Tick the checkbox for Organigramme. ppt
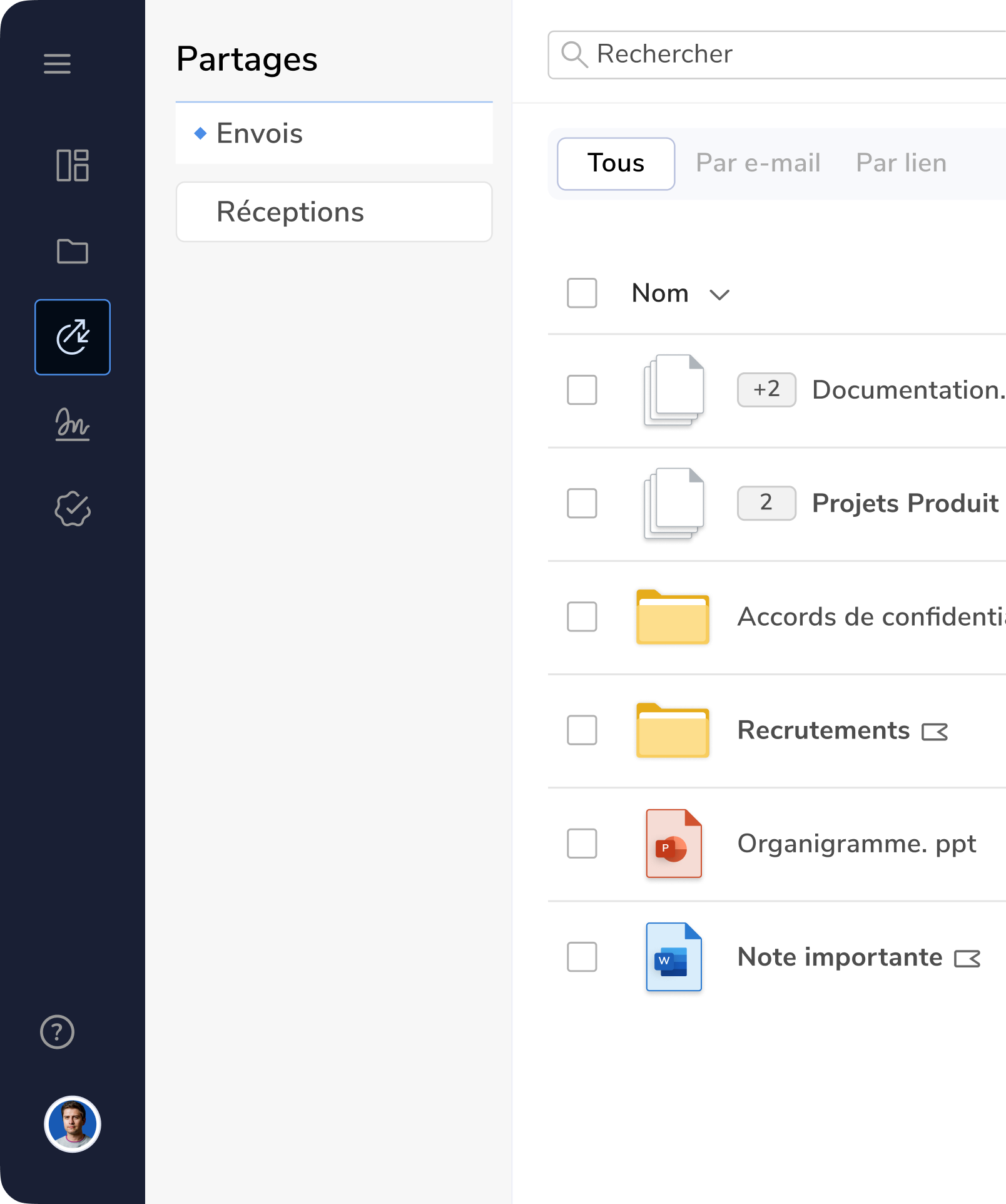Screen dimensions: 1006x1204 [x=582, y=844]
